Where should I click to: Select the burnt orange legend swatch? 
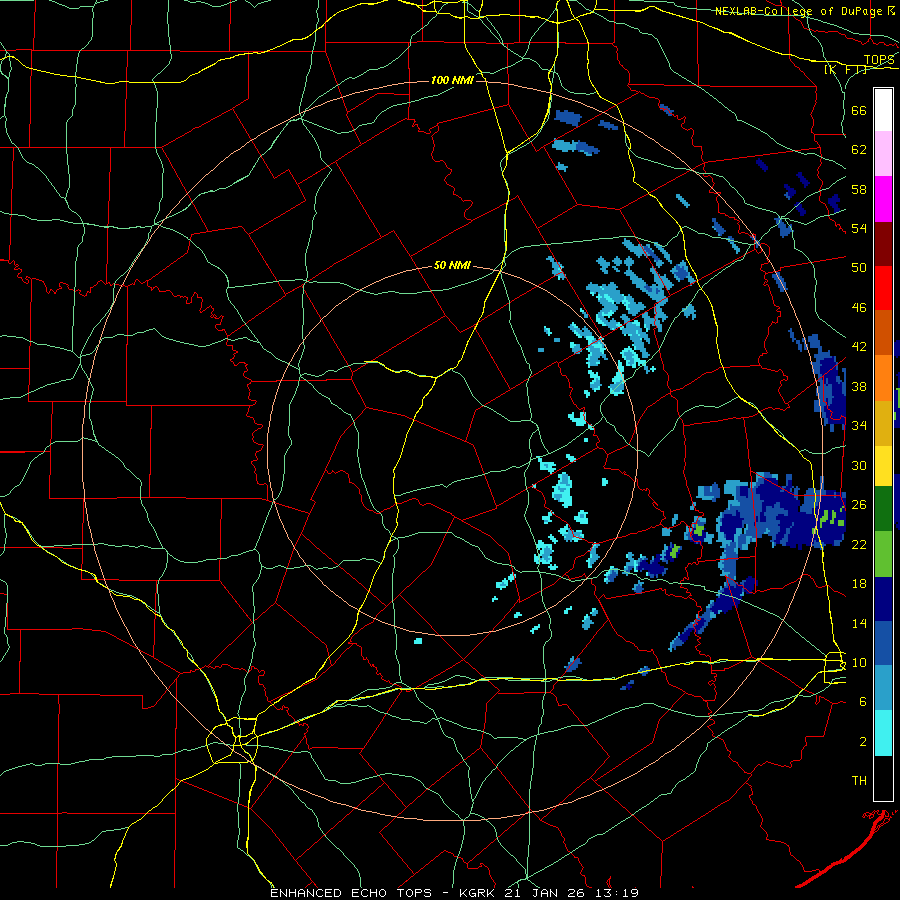point(883,333)
